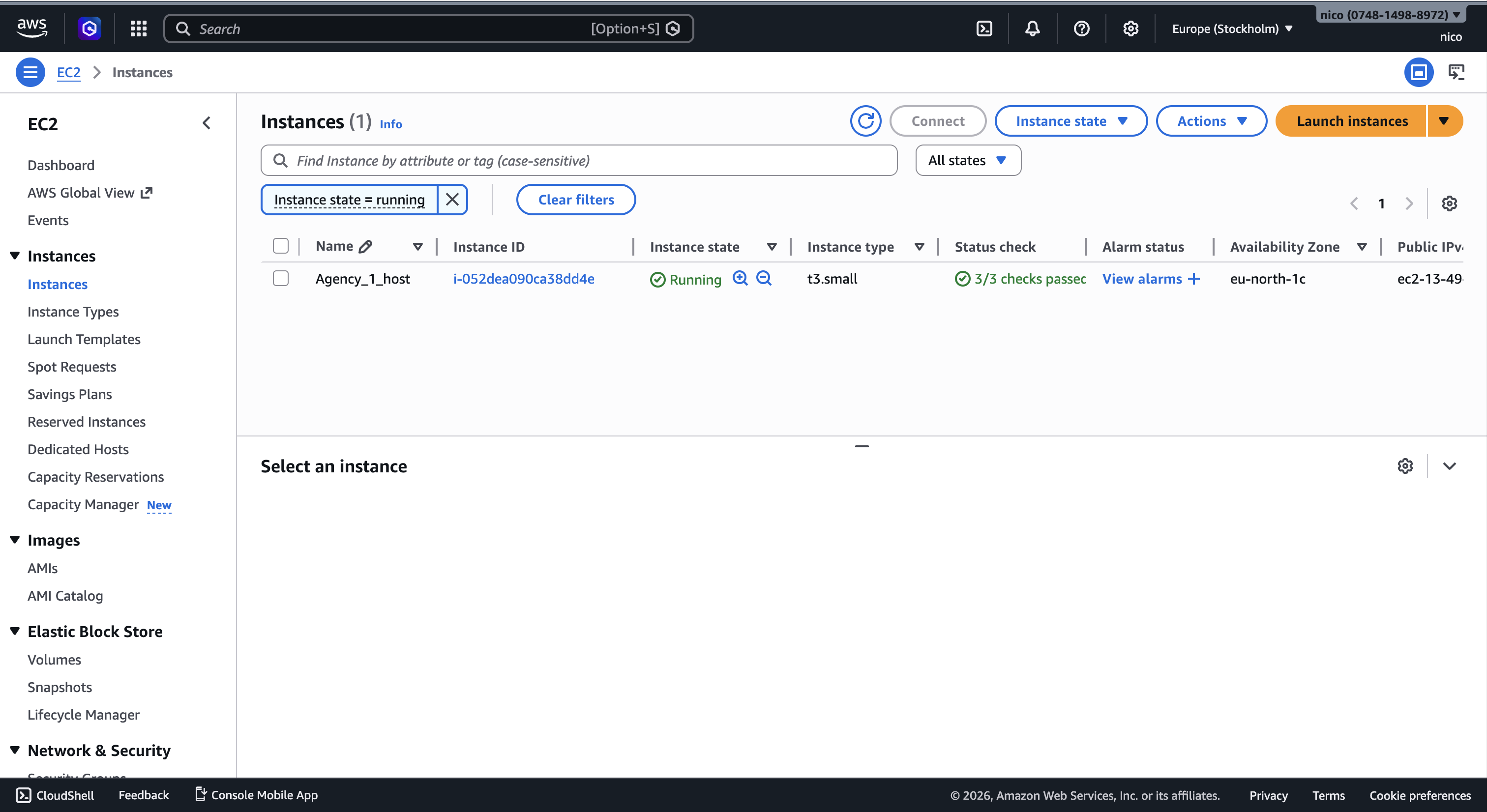
Task: Click the Clear filters button
Action: point(576,200)
